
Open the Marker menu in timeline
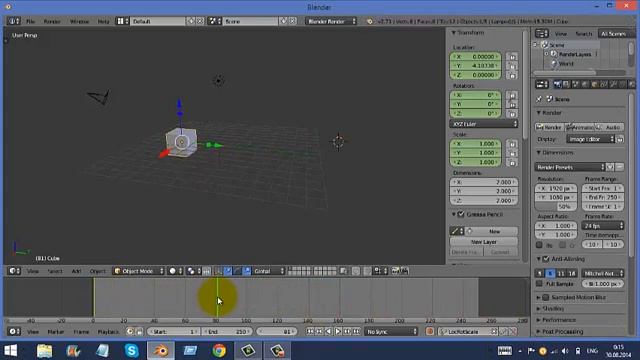pos(56,332)
